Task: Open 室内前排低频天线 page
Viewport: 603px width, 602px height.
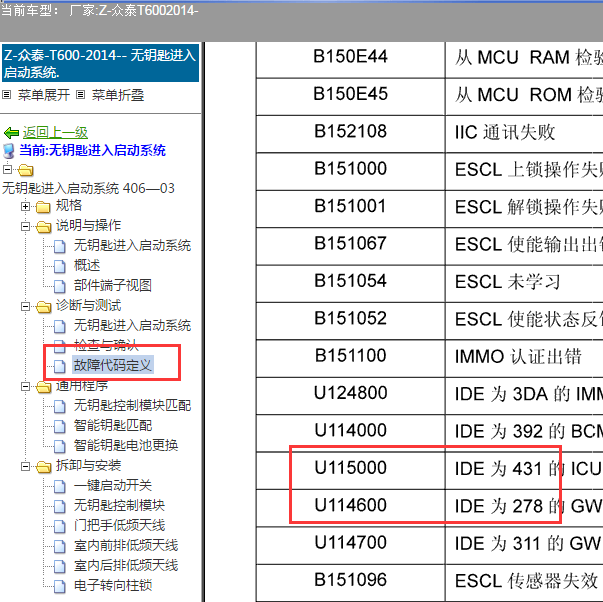Action: [x=126, y=545]
